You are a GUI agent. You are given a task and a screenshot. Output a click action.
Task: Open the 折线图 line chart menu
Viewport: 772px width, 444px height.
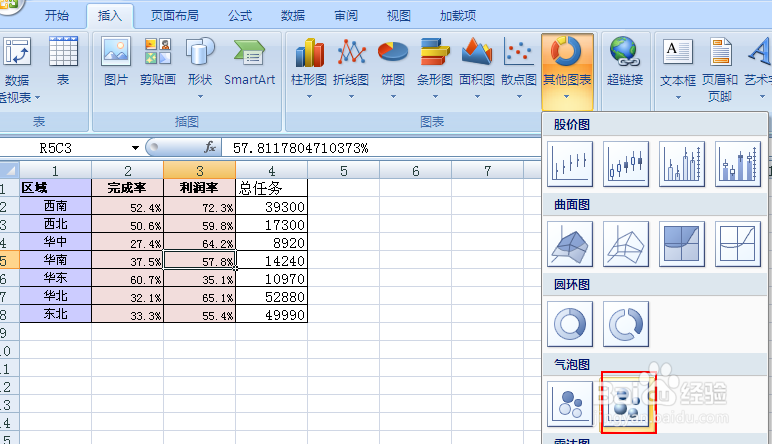point(351,68)
